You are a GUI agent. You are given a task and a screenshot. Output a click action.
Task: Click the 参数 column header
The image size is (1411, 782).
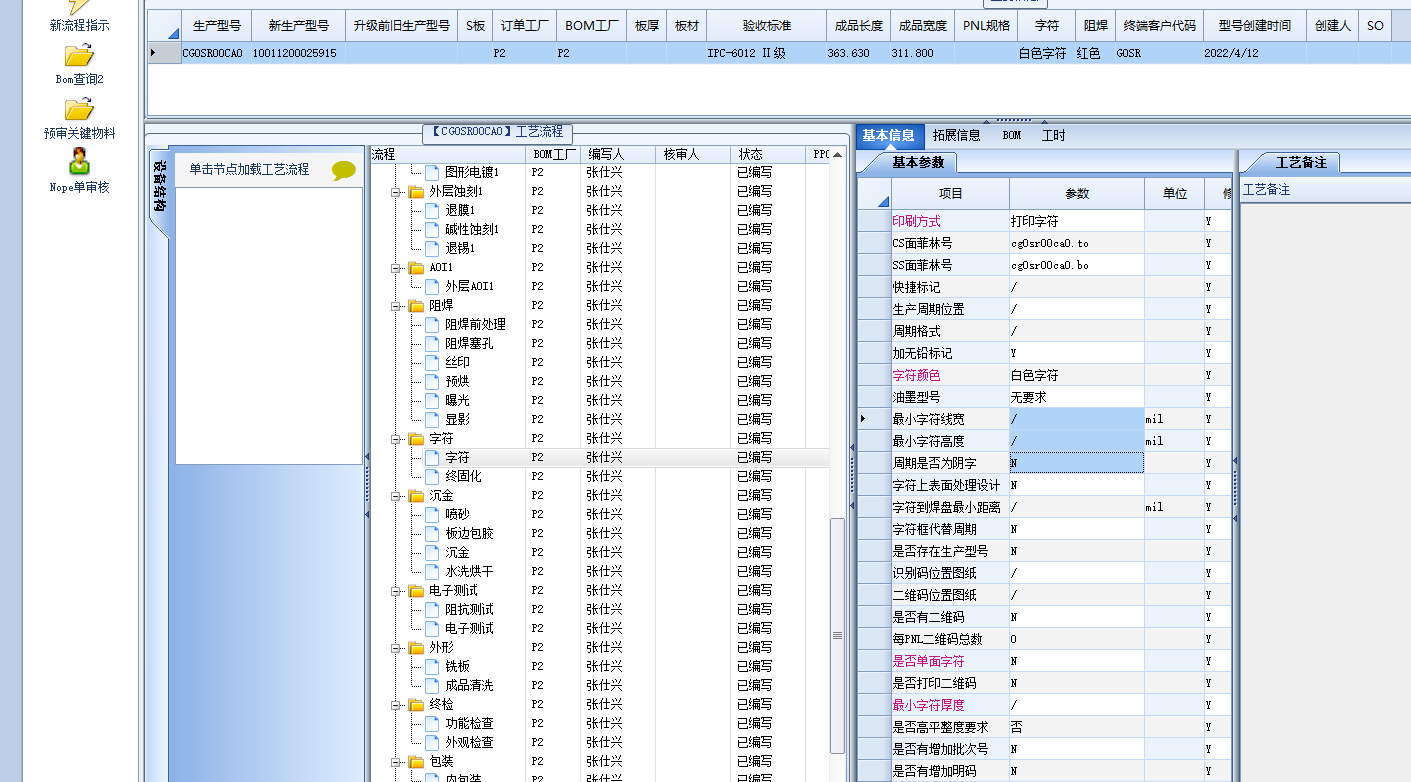[x=1076, y=193]
